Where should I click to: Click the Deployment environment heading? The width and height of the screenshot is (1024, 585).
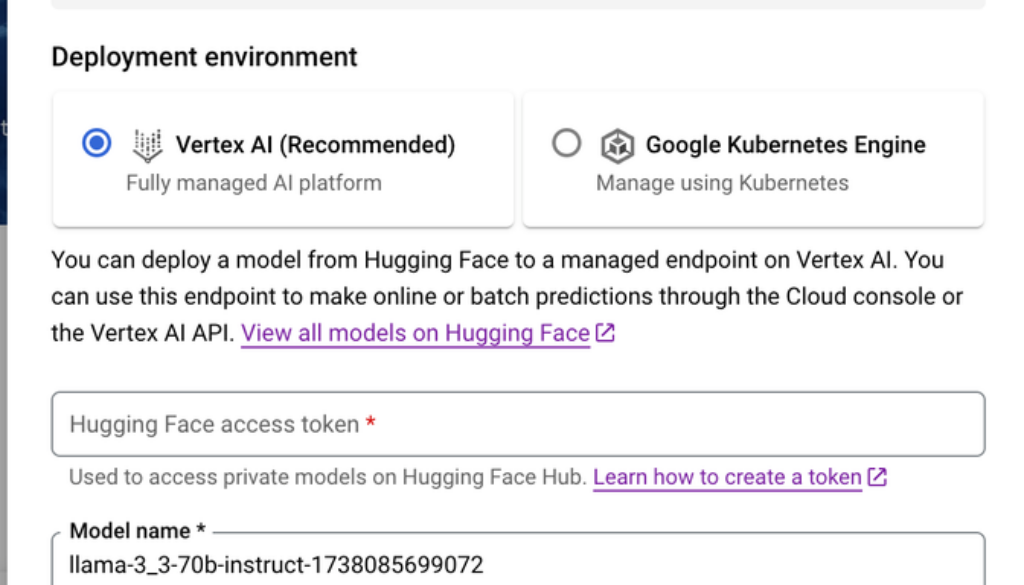pos(204,57)
